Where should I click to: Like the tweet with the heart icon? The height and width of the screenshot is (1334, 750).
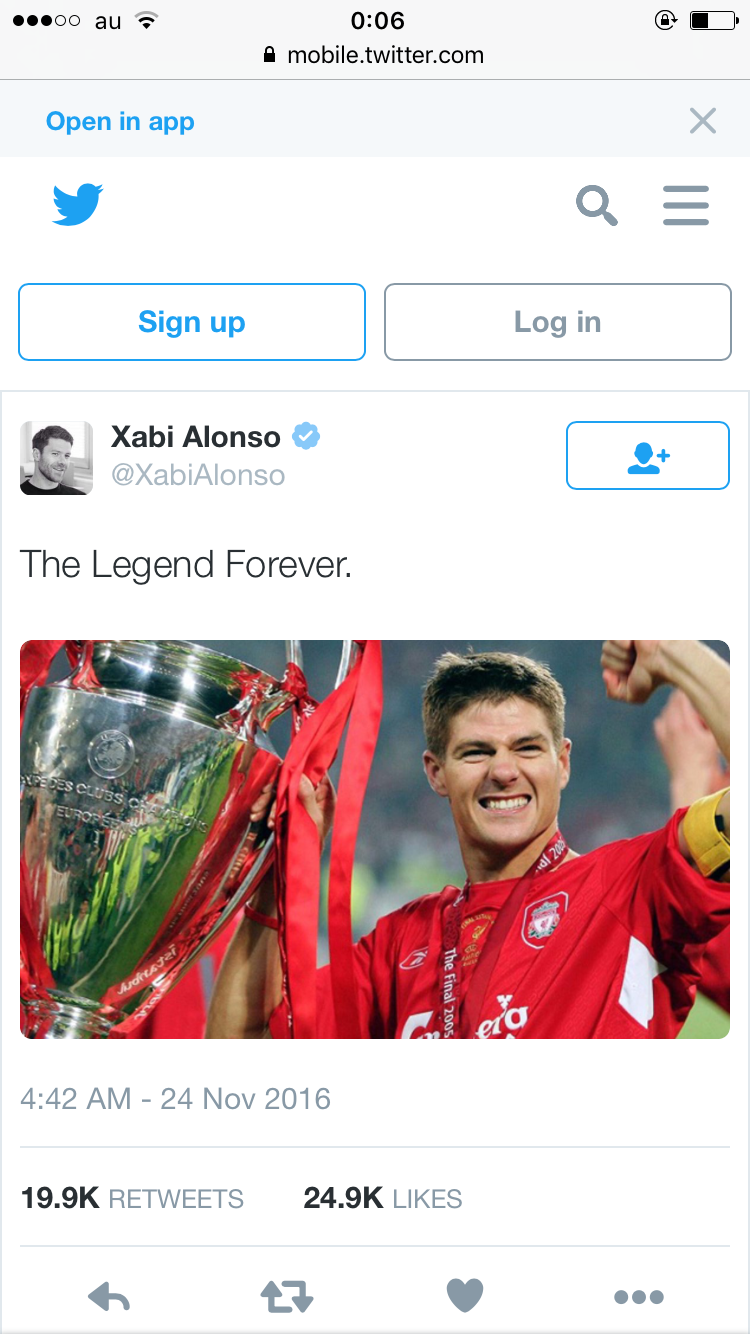pyautogui.click(x=464, y=1297)
